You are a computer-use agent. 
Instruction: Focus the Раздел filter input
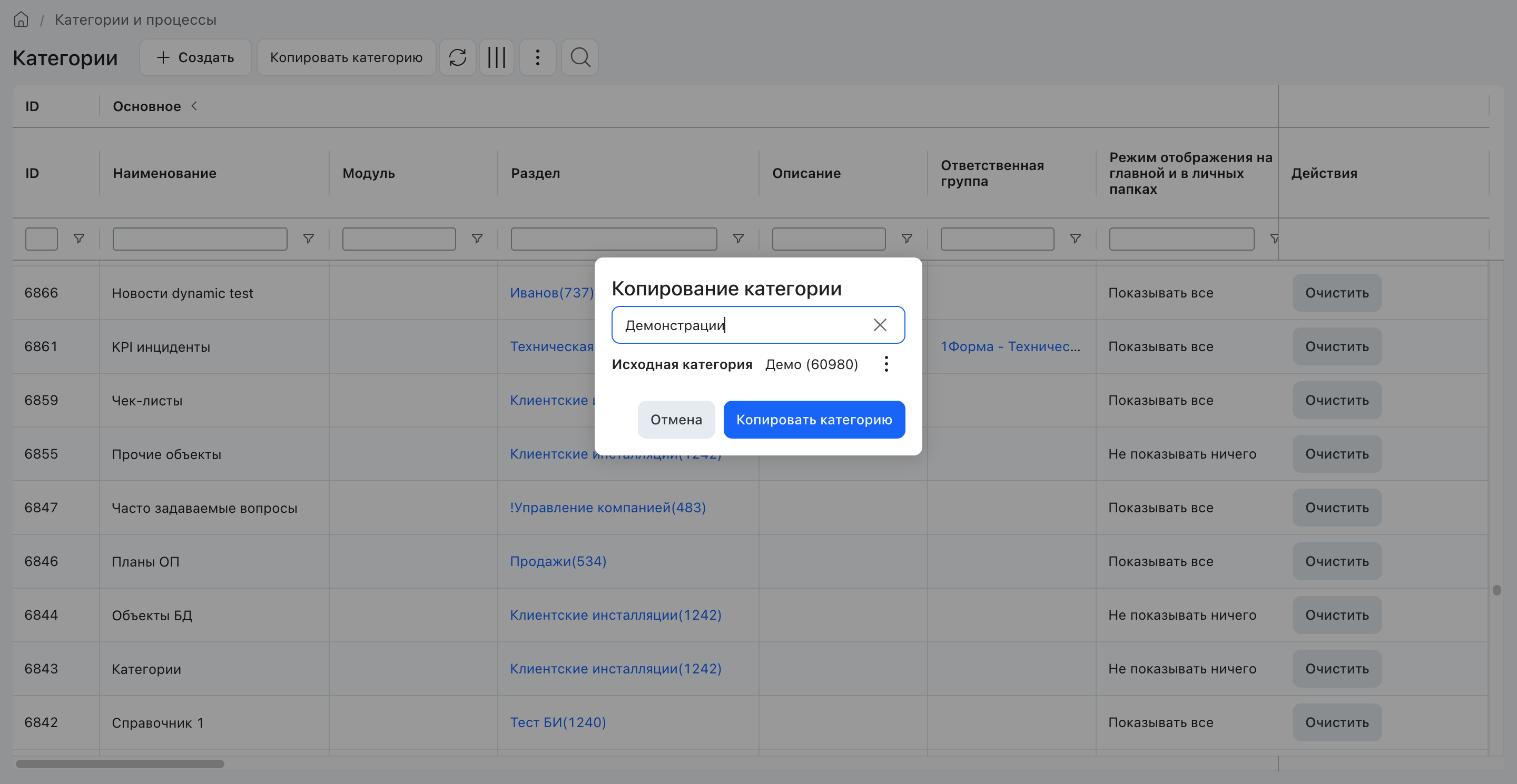tap(614, 239)
